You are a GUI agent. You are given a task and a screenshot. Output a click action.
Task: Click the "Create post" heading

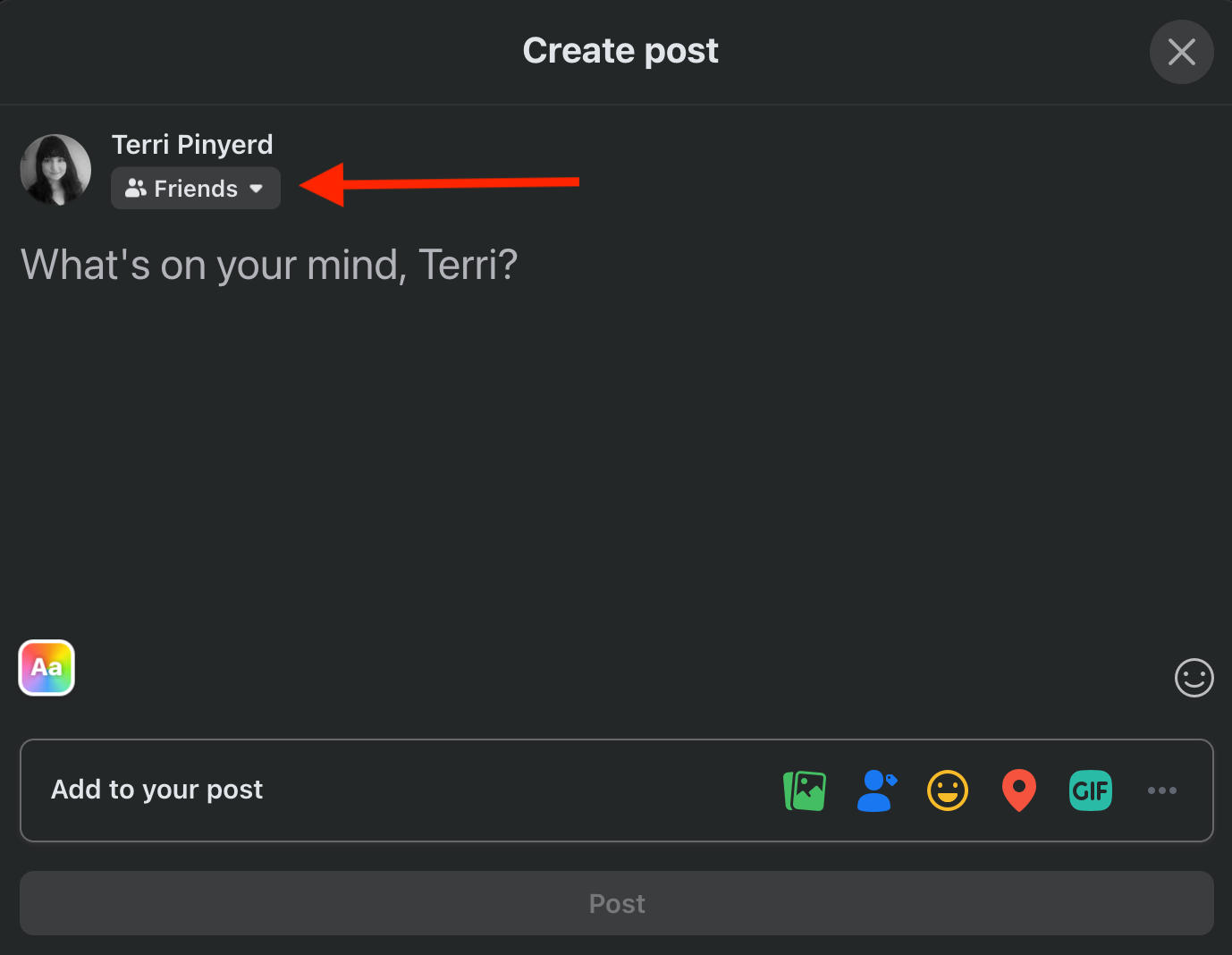[620, 51]
